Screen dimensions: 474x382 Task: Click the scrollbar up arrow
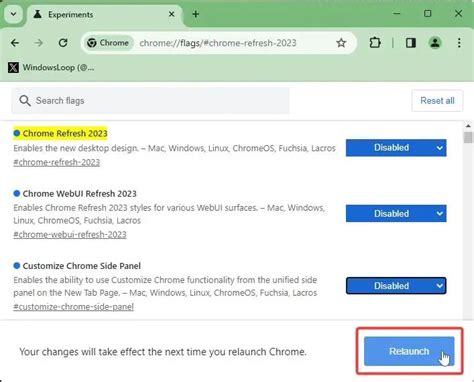(468, 126)
